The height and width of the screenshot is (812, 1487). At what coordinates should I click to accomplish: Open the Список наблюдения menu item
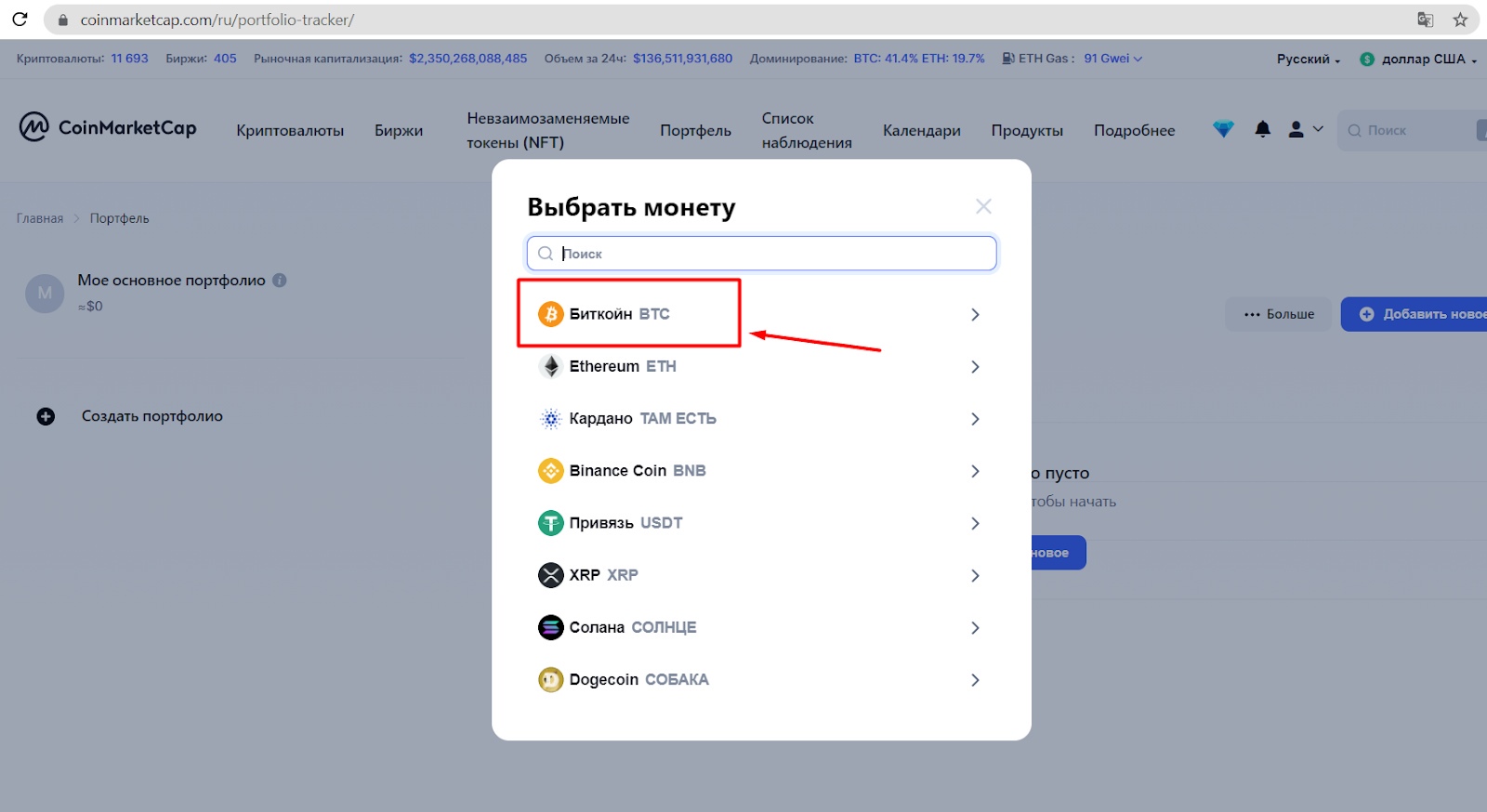click(807, 130)
